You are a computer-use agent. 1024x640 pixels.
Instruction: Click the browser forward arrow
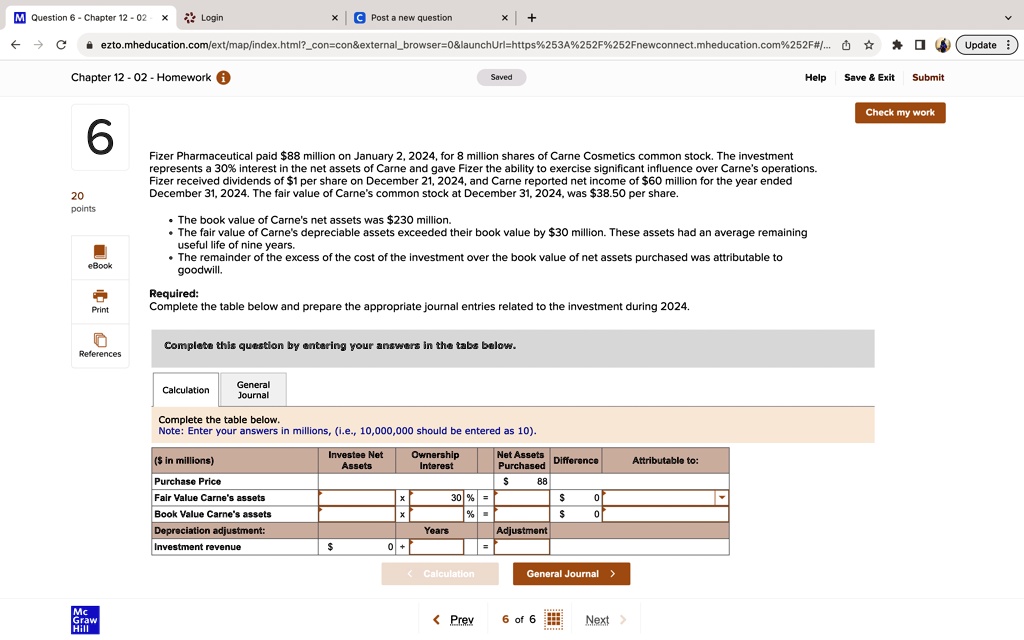pyautogui.click(x=39, y=45)
